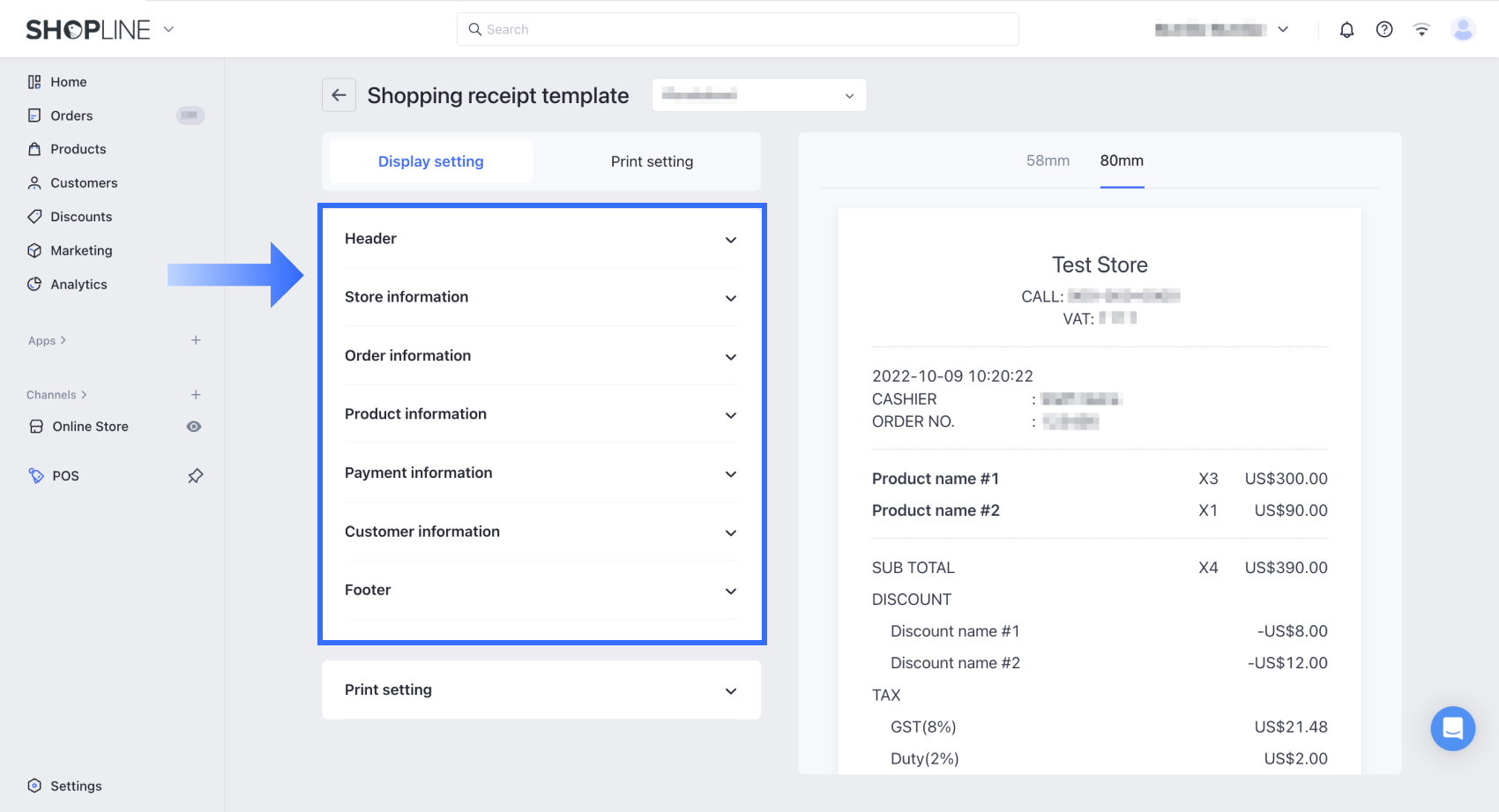Preview Online Store via eye icon
Image resolution: width=1499 pixels, height=812 pixels.
pyautogui.click(x=194, y=427)
